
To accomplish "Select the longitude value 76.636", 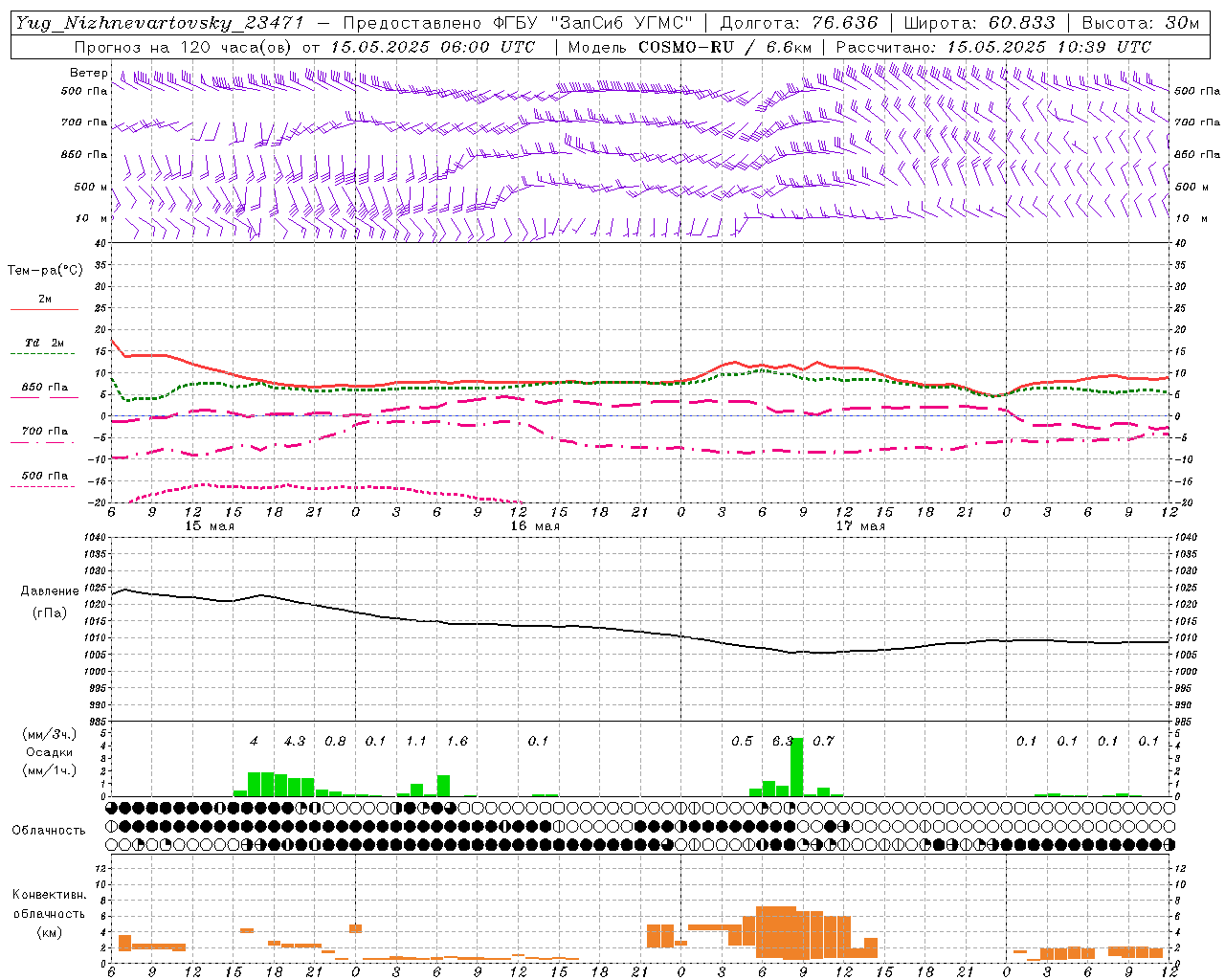I will 844,23.
